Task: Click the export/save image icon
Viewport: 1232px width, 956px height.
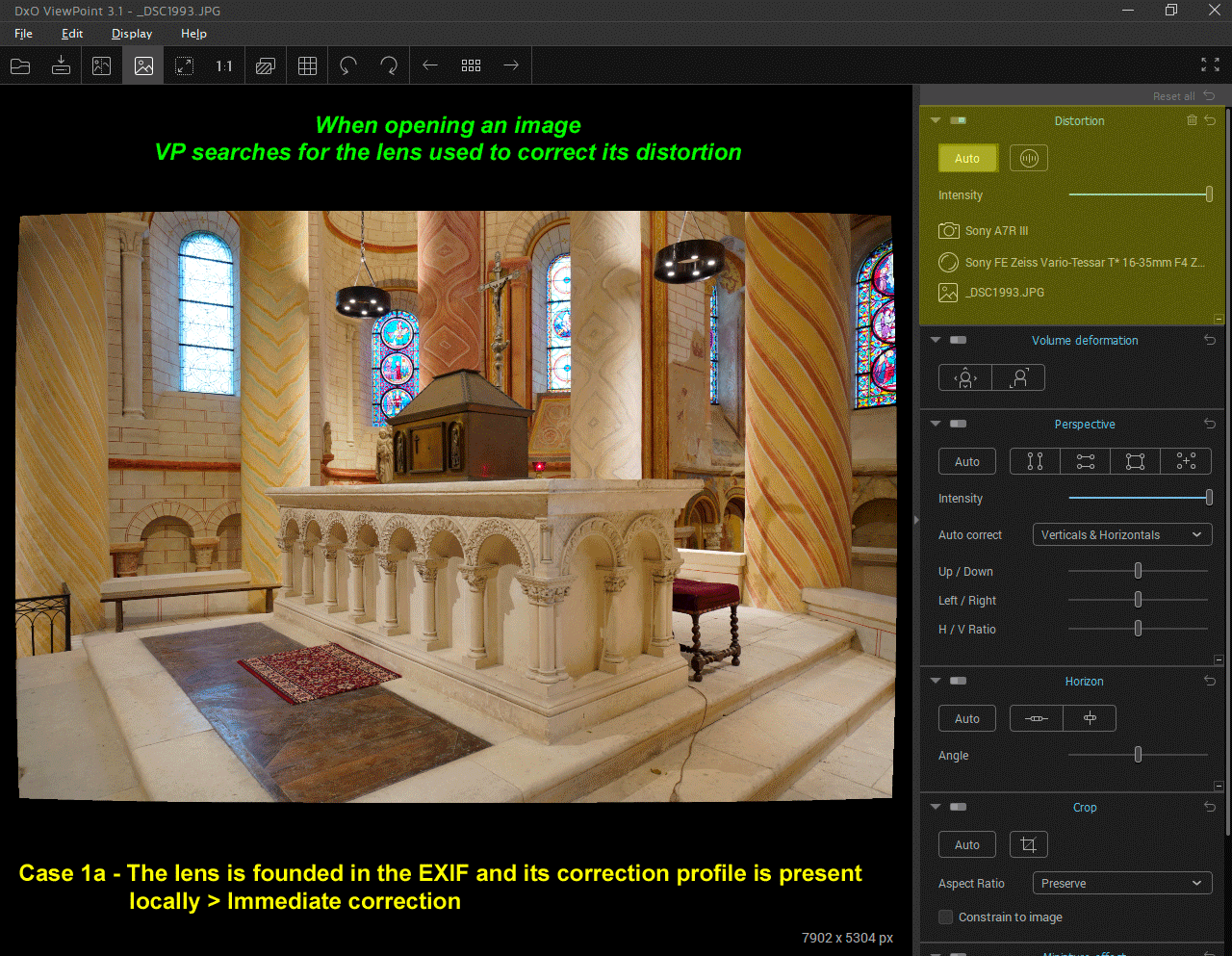Action: [61, 65]
